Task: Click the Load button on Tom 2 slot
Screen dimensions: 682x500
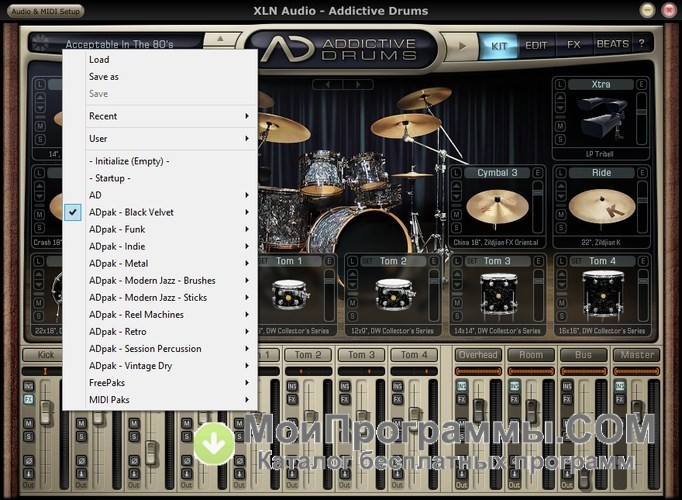Action: click(x=353, y=261)
